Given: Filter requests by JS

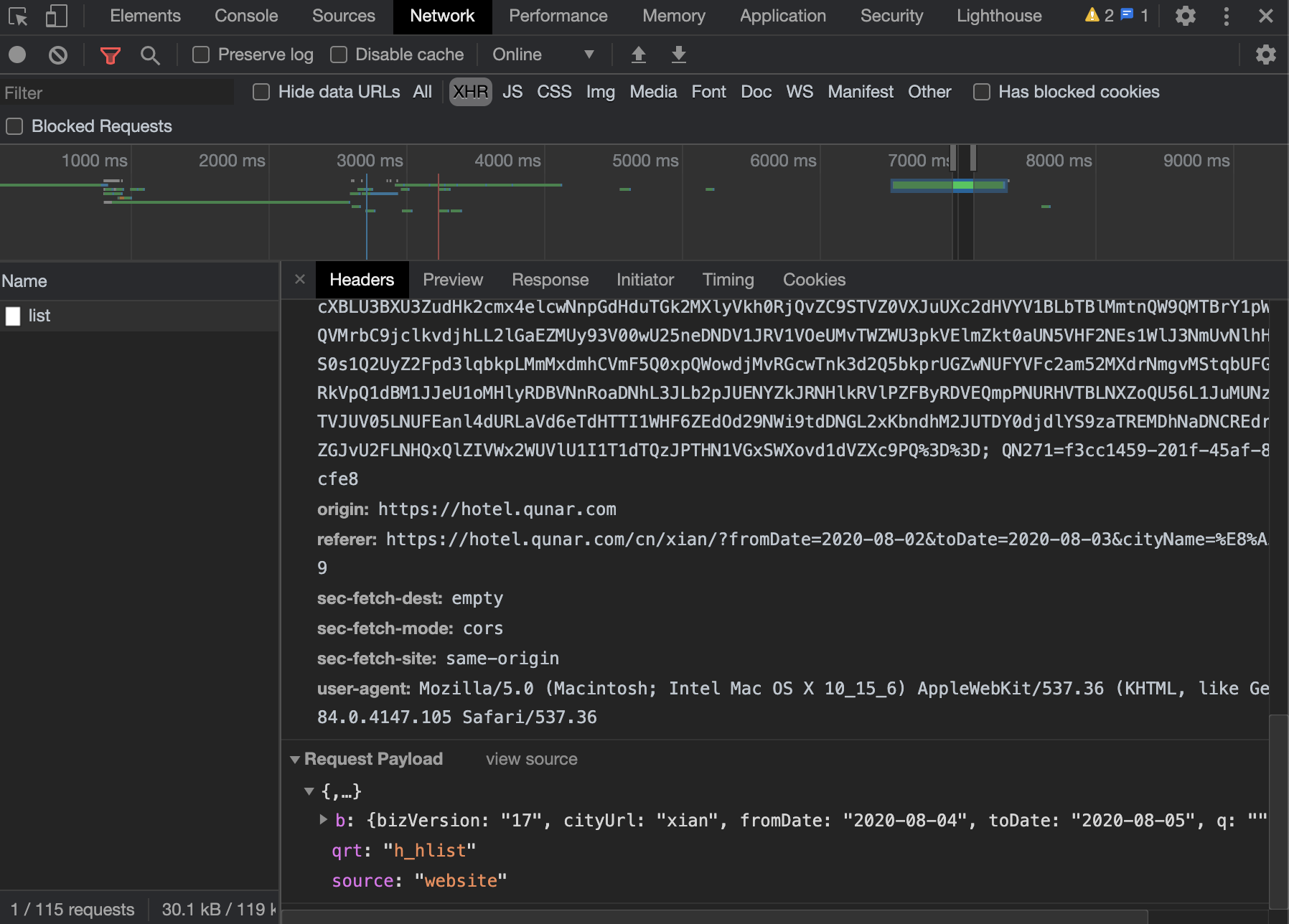Looking at the screenshot, I should tap(512, 92).
